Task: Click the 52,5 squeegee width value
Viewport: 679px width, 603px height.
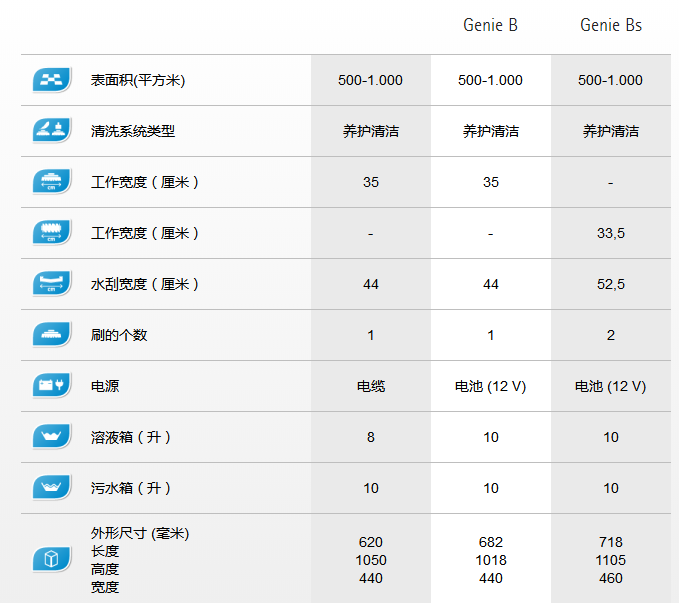Action: [610, 284]
